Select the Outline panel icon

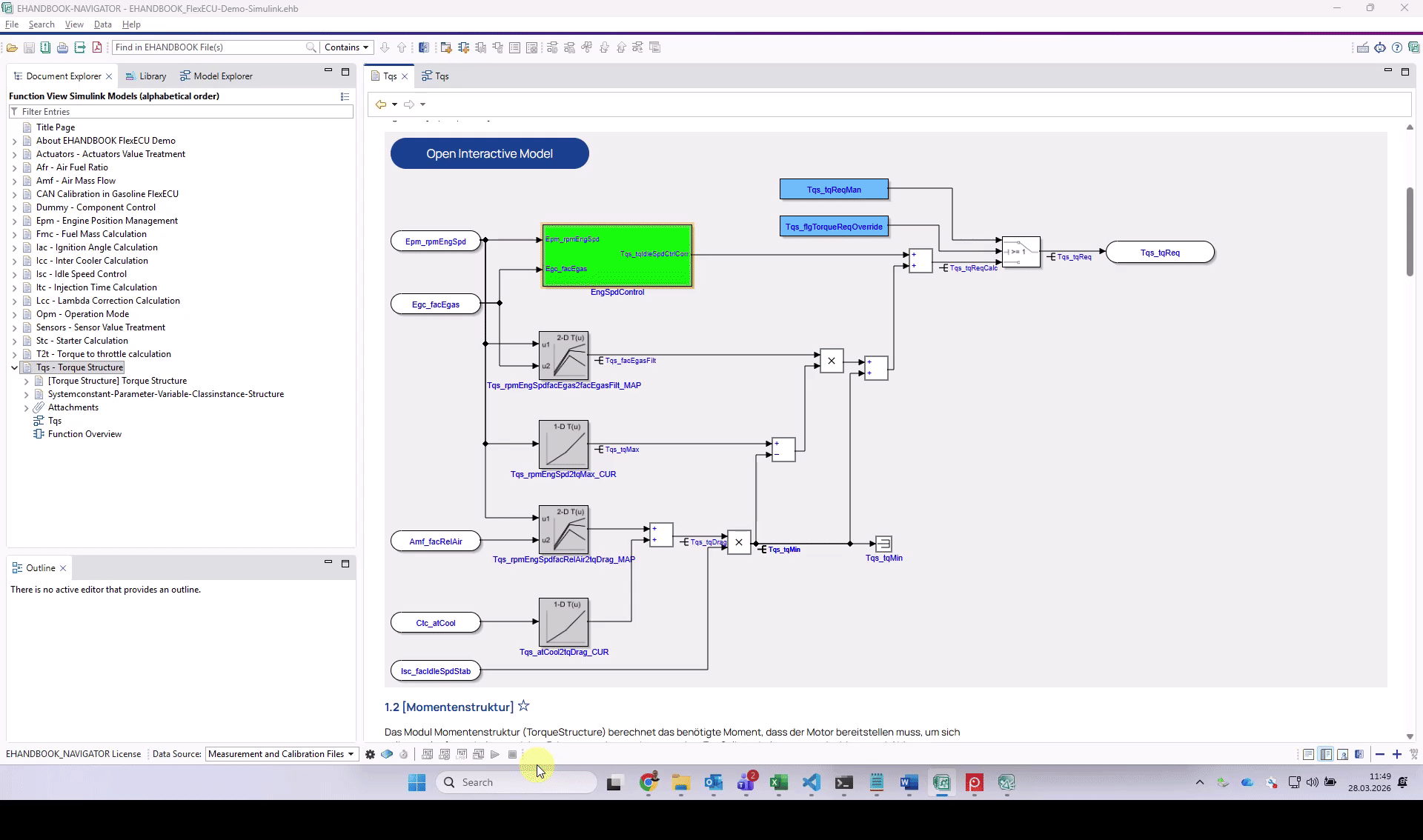(16, 567)
